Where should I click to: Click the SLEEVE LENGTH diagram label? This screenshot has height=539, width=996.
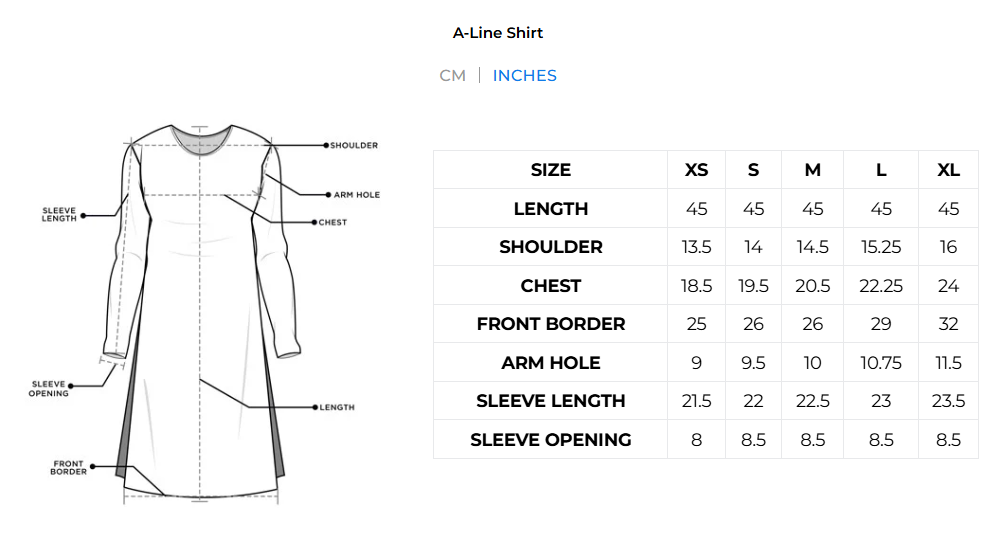click(59, 214)
